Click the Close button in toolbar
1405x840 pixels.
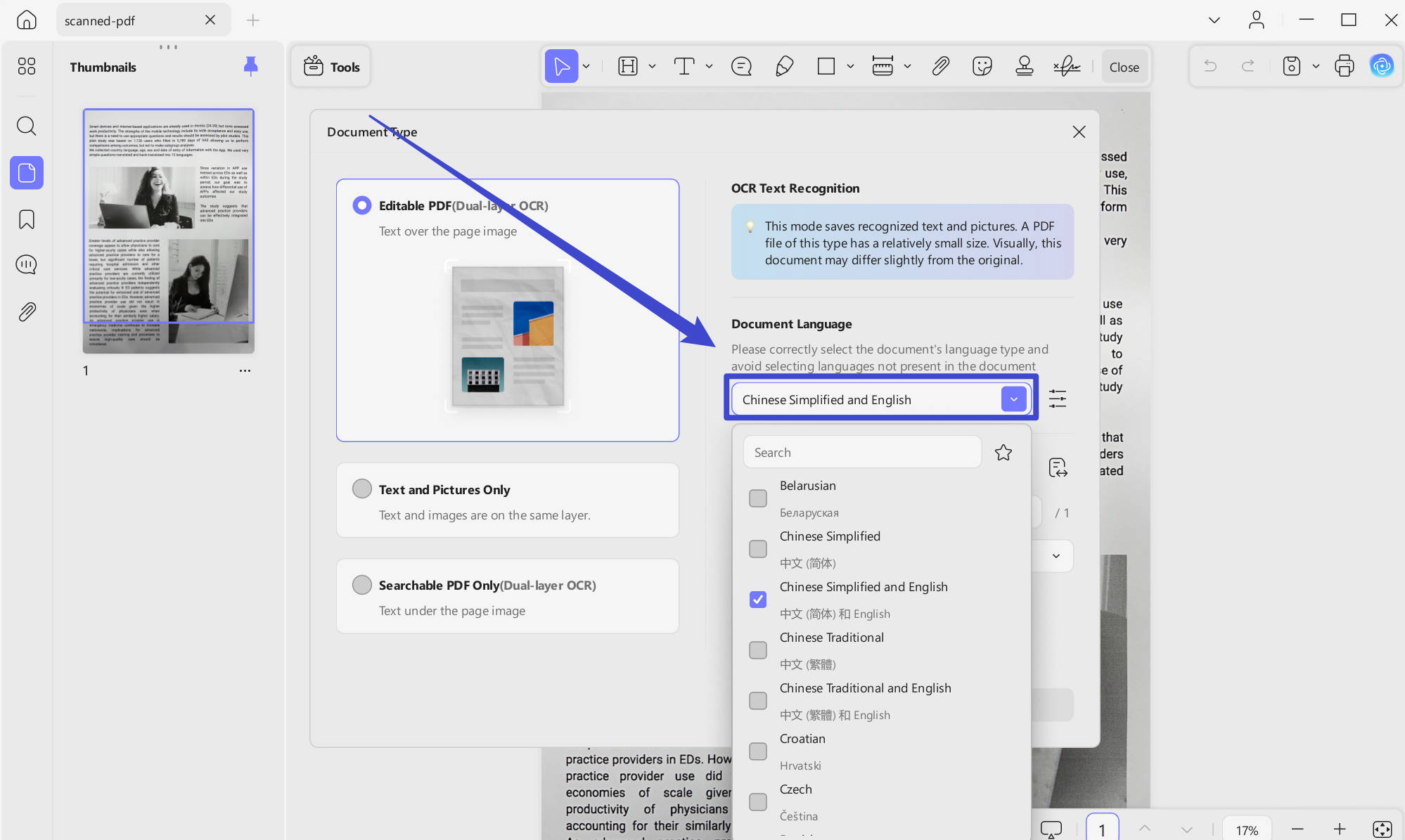(x=1124, y=67)
